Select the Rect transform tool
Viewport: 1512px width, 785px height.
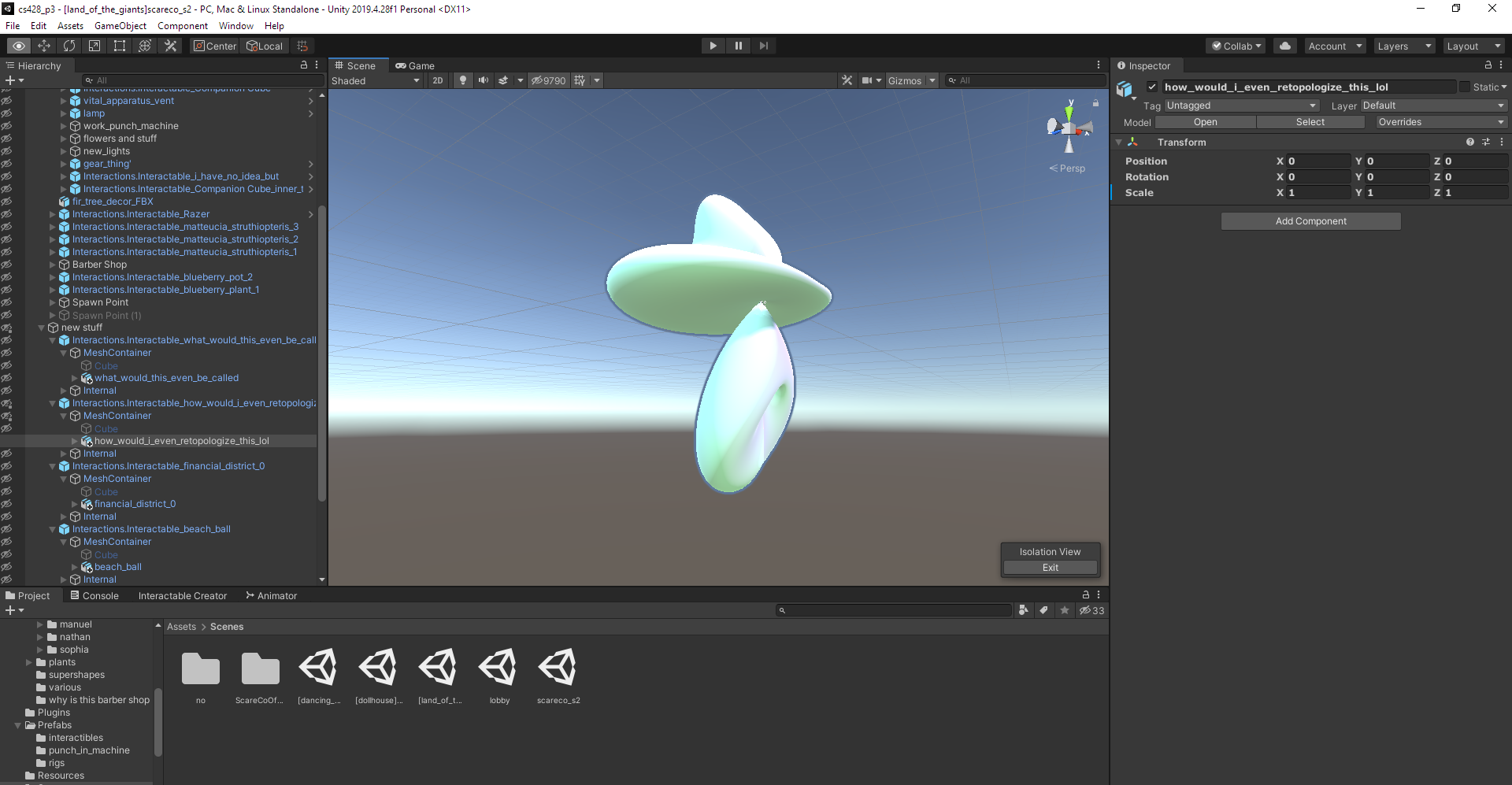[120, 46]
